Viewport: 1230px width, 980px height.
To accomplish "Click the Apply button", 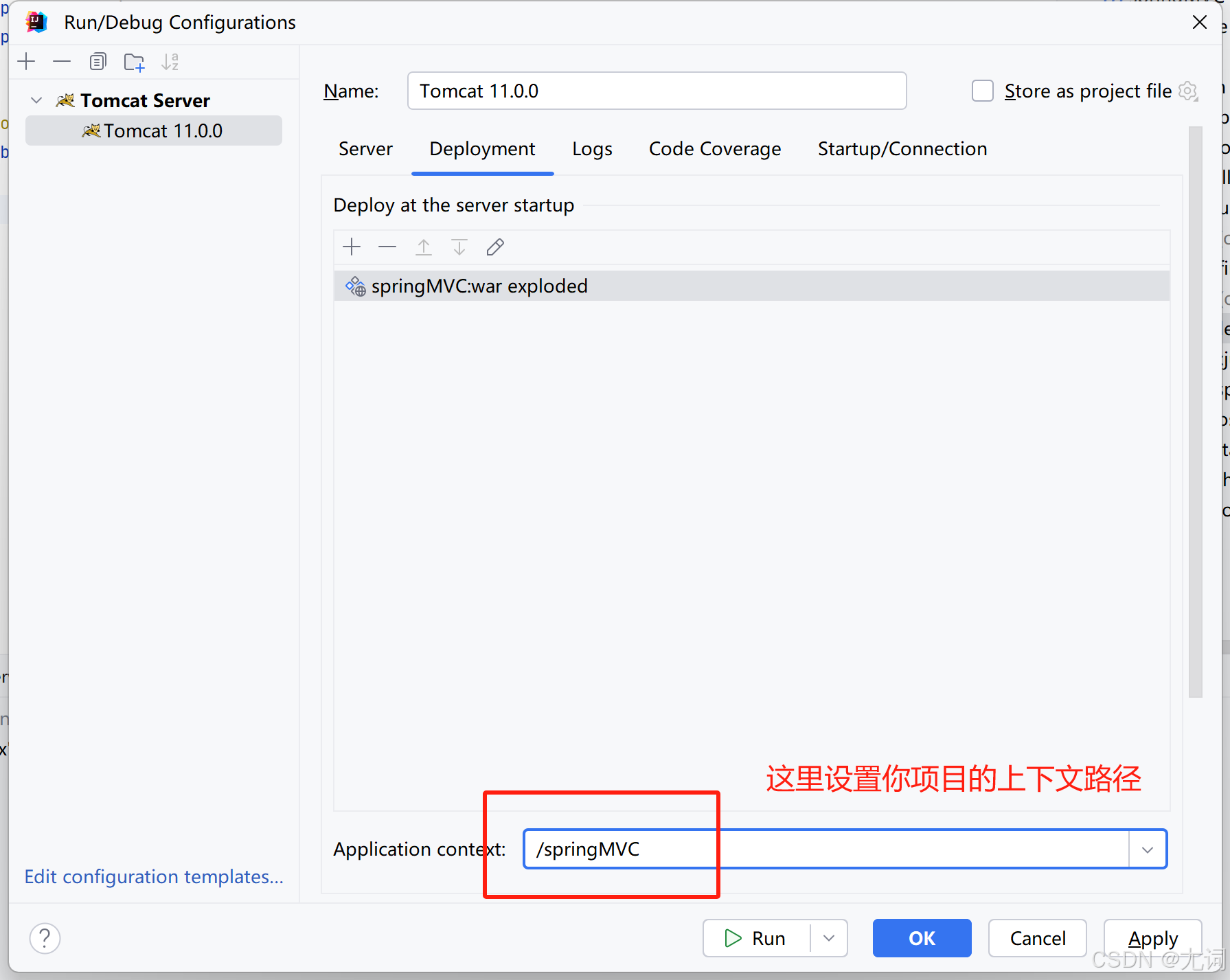I will (1152, 938).
